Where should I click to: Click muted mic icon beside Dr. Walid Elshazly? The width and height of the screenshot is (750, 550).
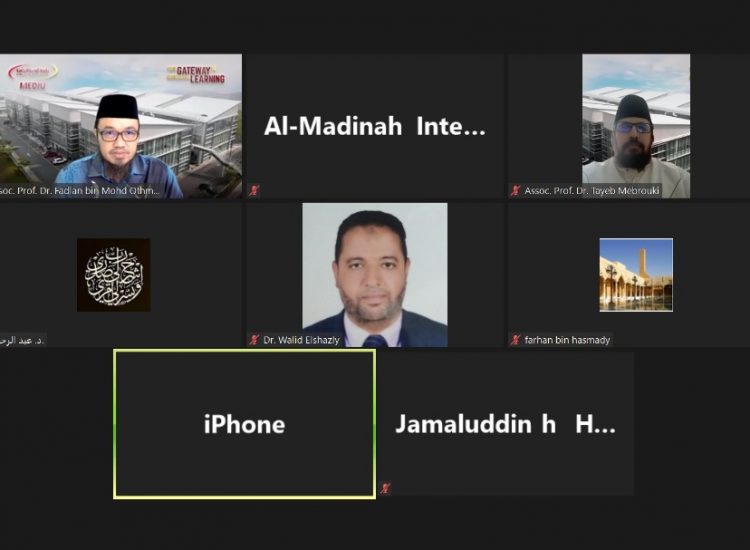(x=254, y=340)
